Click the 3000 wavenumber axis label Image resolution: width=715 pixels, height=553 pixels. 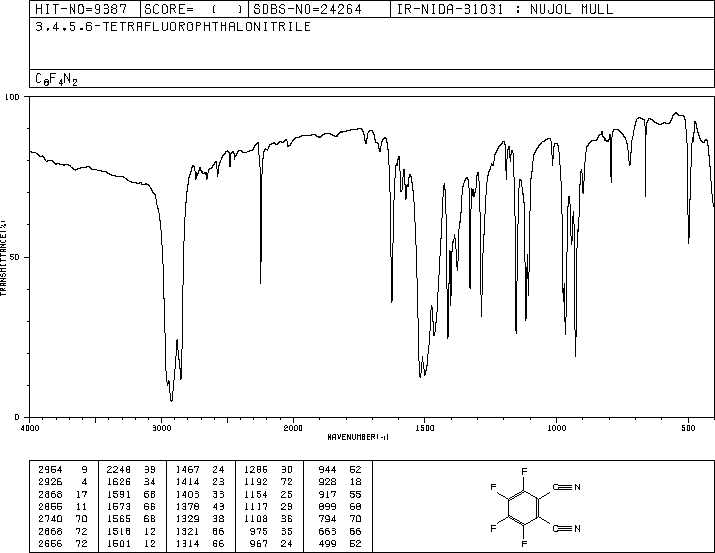pyautogui.click(x=161, y=428)
